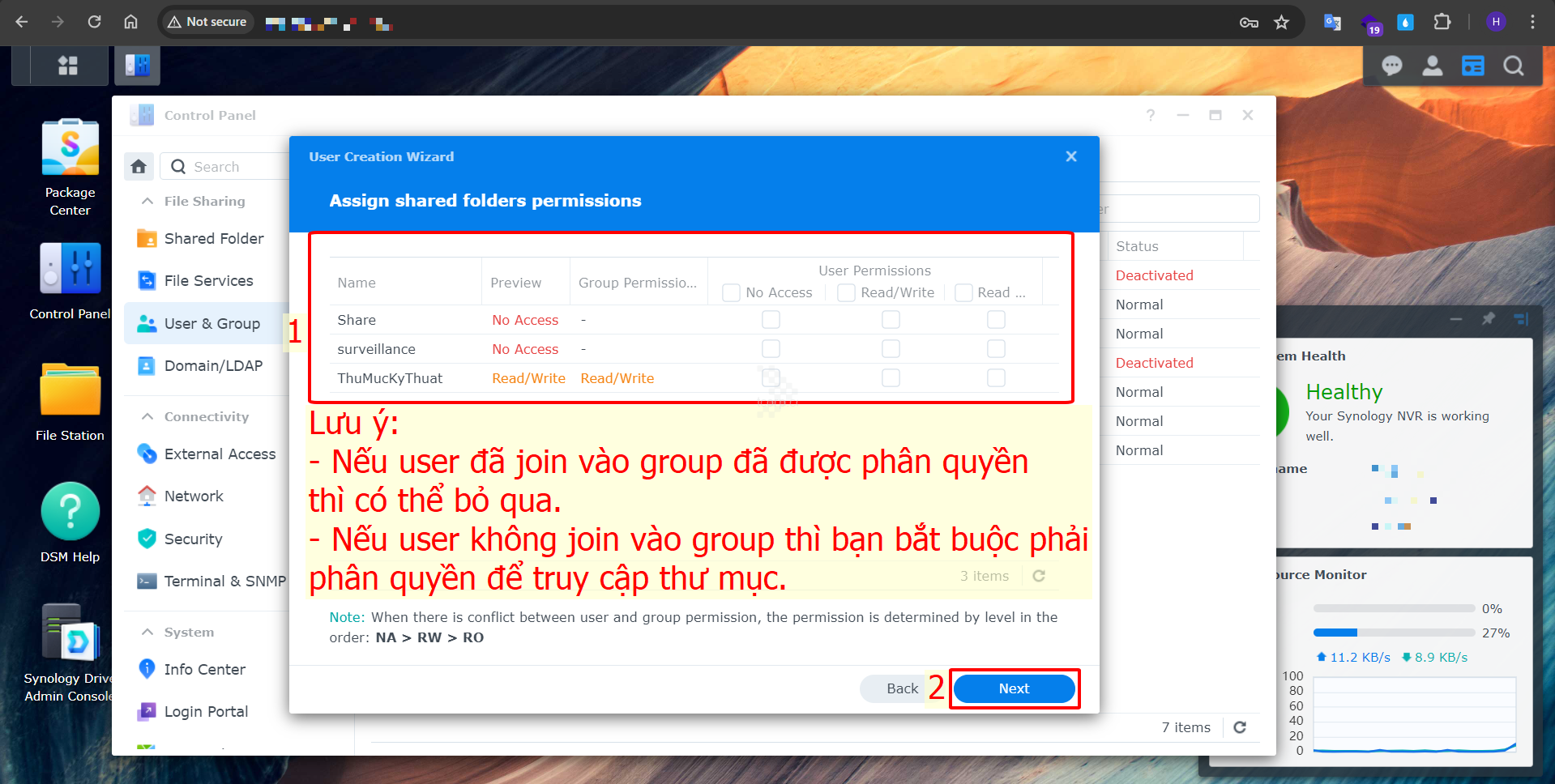This screenshot has width=1555, height=784.
Task: Enable Read/Write for surveillance folder
Action: [891, 349]
